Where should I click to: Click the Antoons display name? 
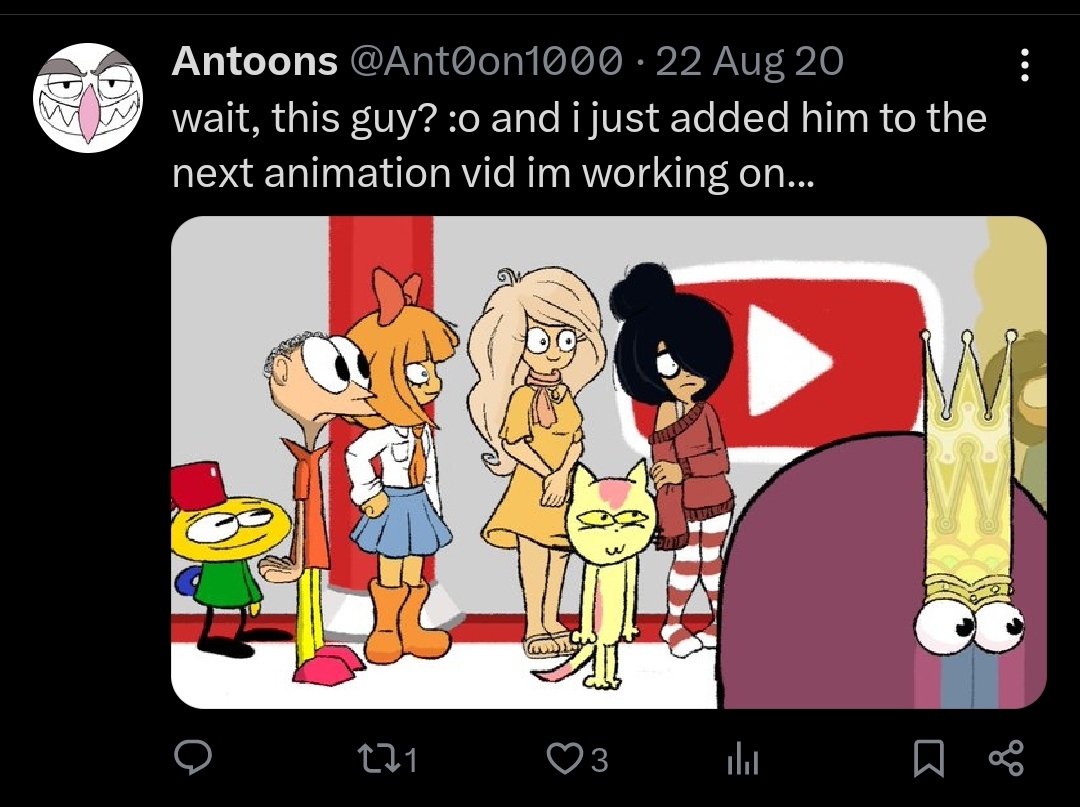click(x=255, y=63)
